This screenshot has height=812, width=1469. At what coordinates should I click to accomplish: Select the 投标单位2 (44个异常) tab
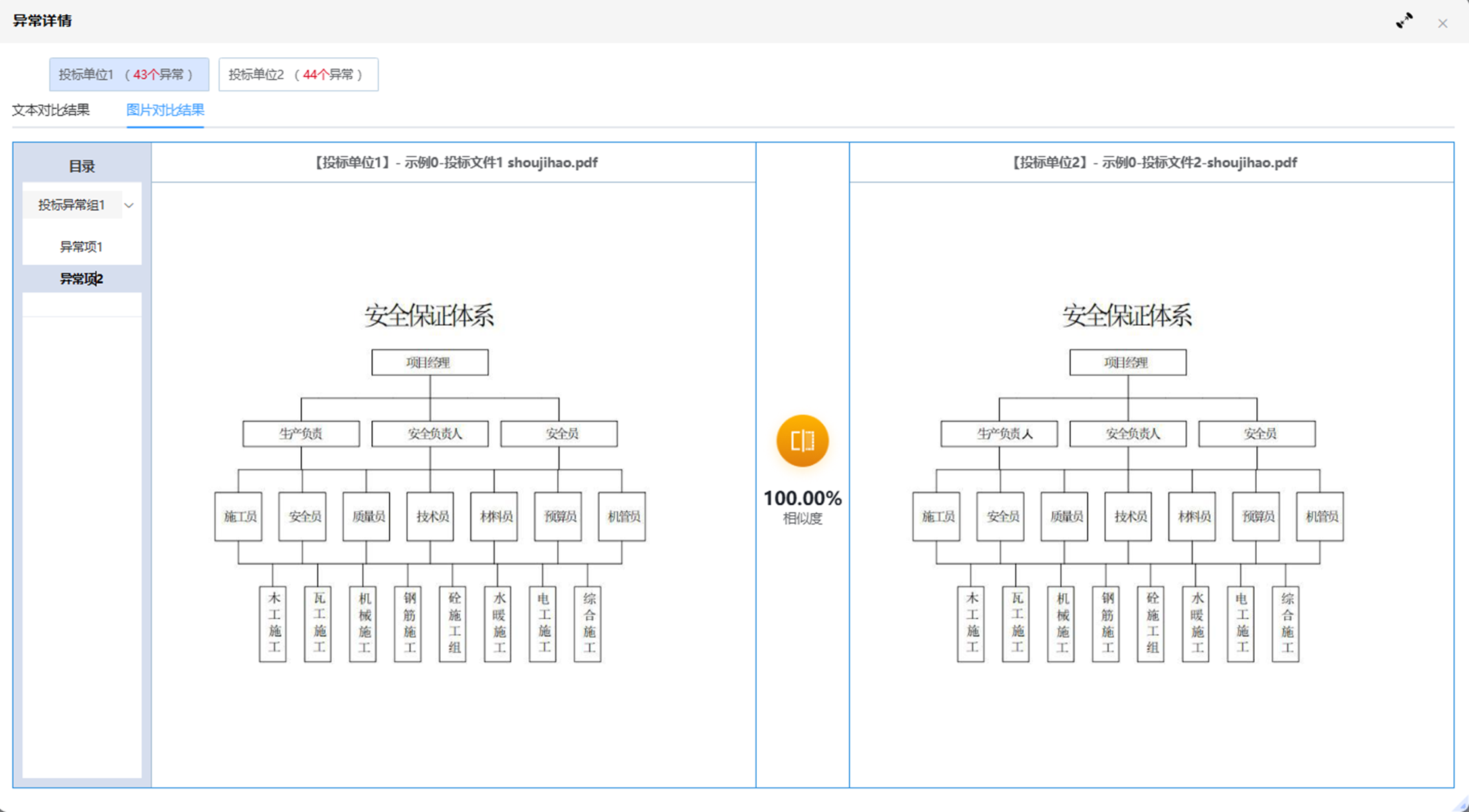point(298,74)
